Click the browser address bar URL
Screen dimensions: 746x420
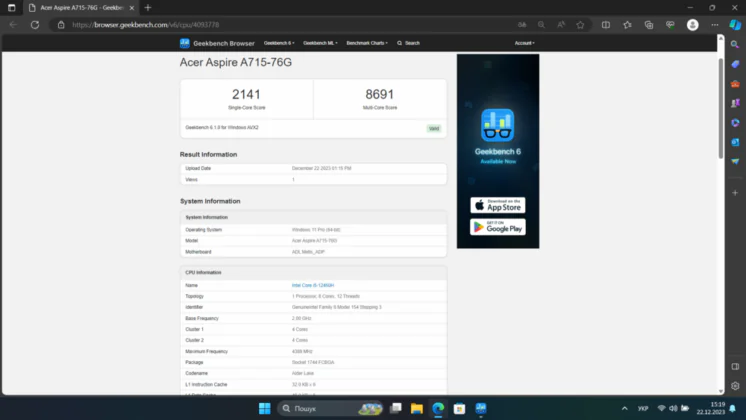(146, 25)
